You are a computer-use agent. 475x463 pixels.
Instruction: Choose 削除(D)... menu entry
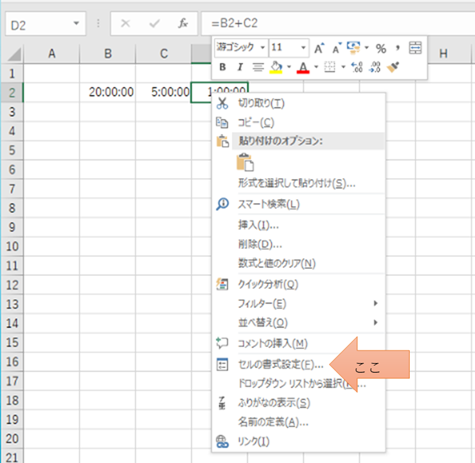pyautogui.click(x=298, y=244)
